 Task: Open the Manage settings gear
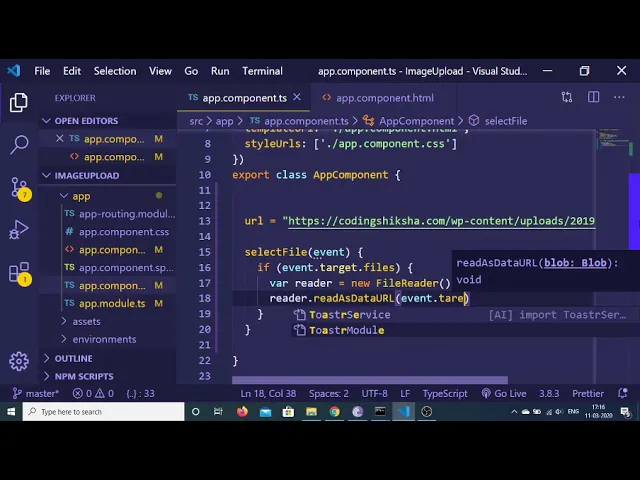point(19,361)
